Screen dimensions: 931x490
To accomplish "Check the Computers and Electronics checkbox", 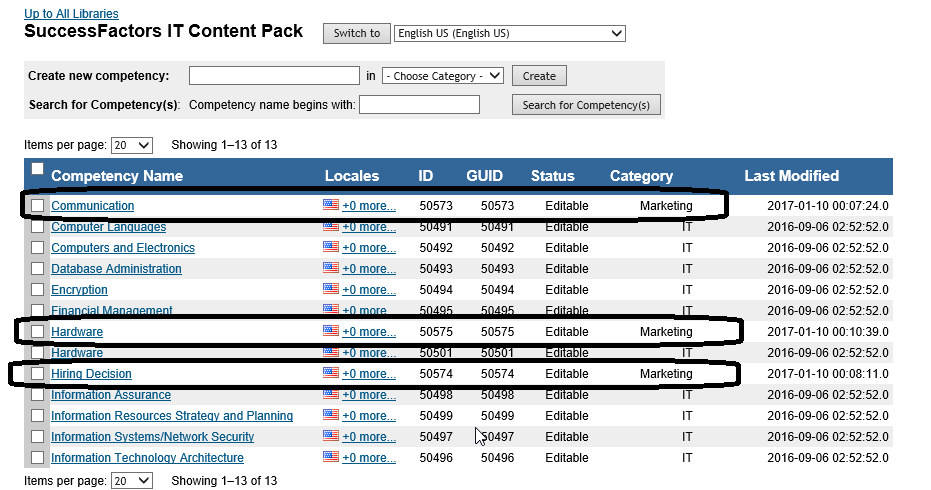I will point(37,248).
